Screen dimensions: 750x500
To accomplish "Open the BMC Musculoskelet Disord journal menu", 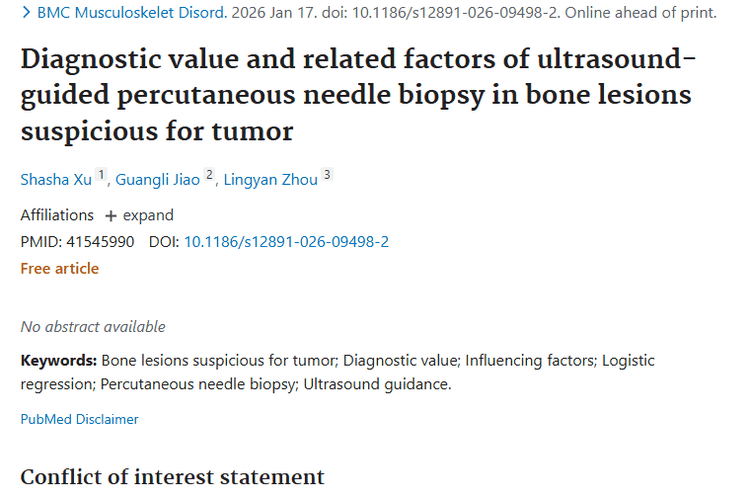I will [x=123, y=14].
